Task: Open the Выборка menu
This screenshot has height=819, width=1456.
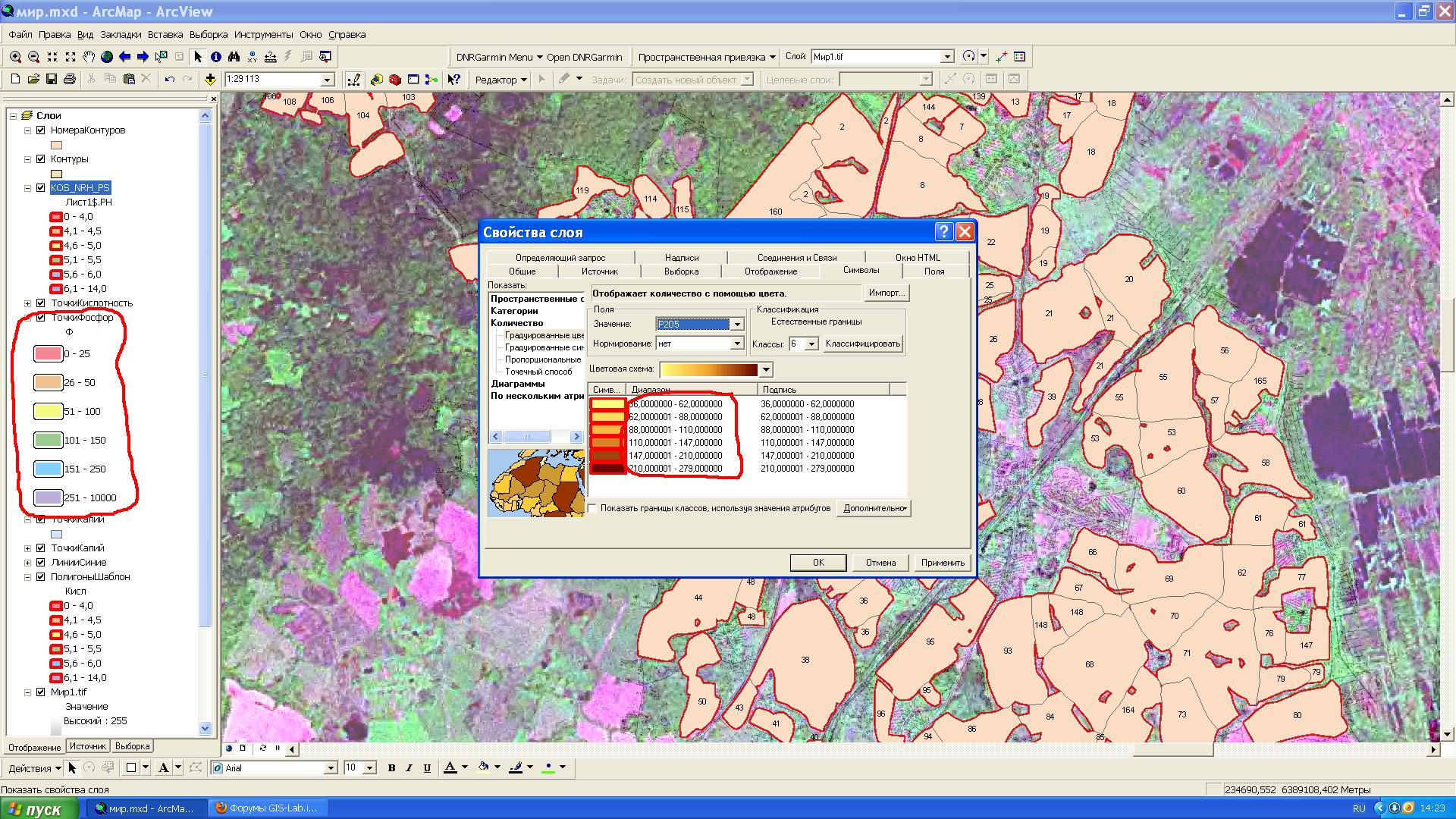Action: click(x=209, y=35)
